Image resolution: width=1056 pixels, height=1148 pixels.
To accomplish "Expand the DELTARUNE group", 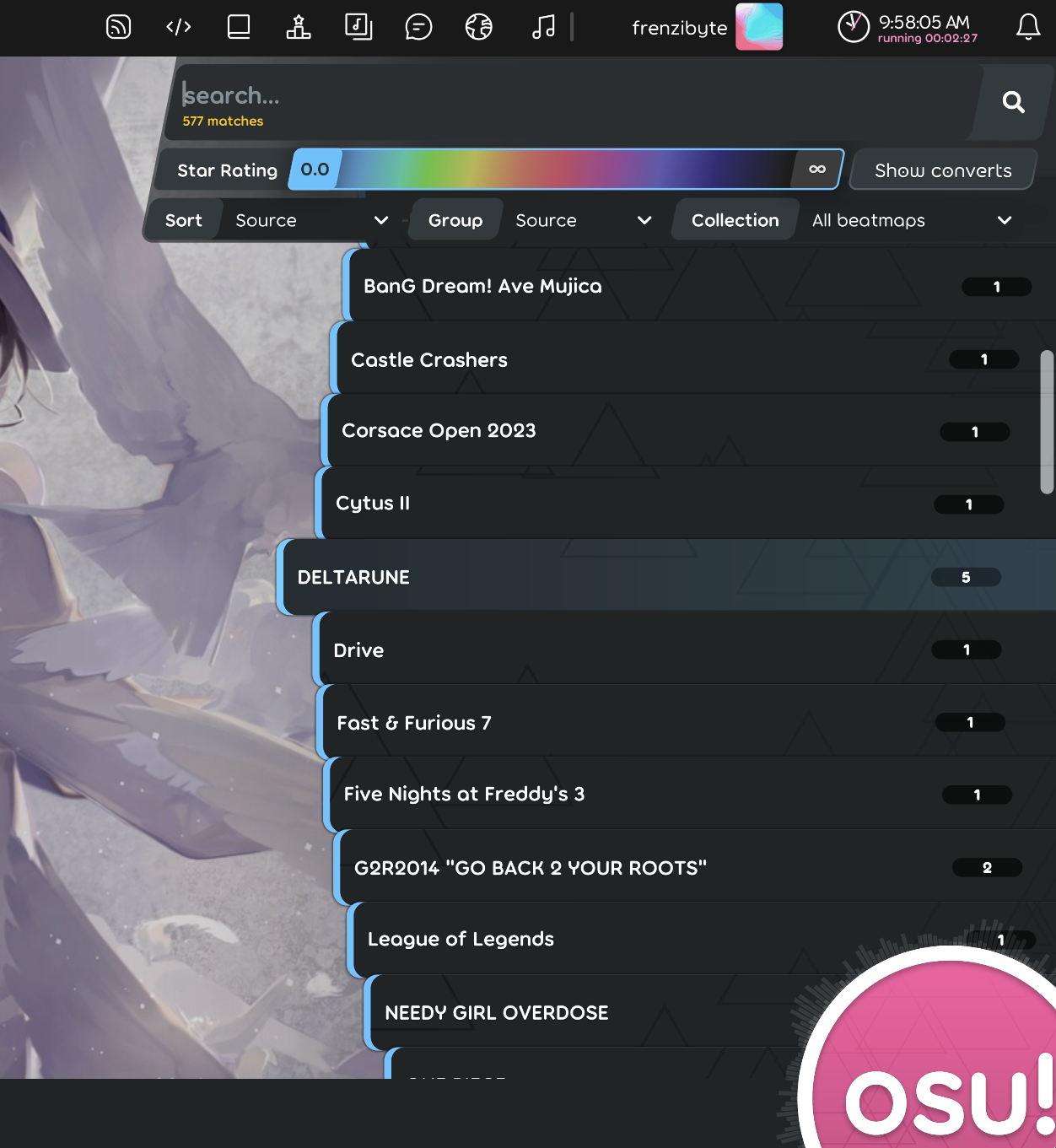I will point(666,577).
